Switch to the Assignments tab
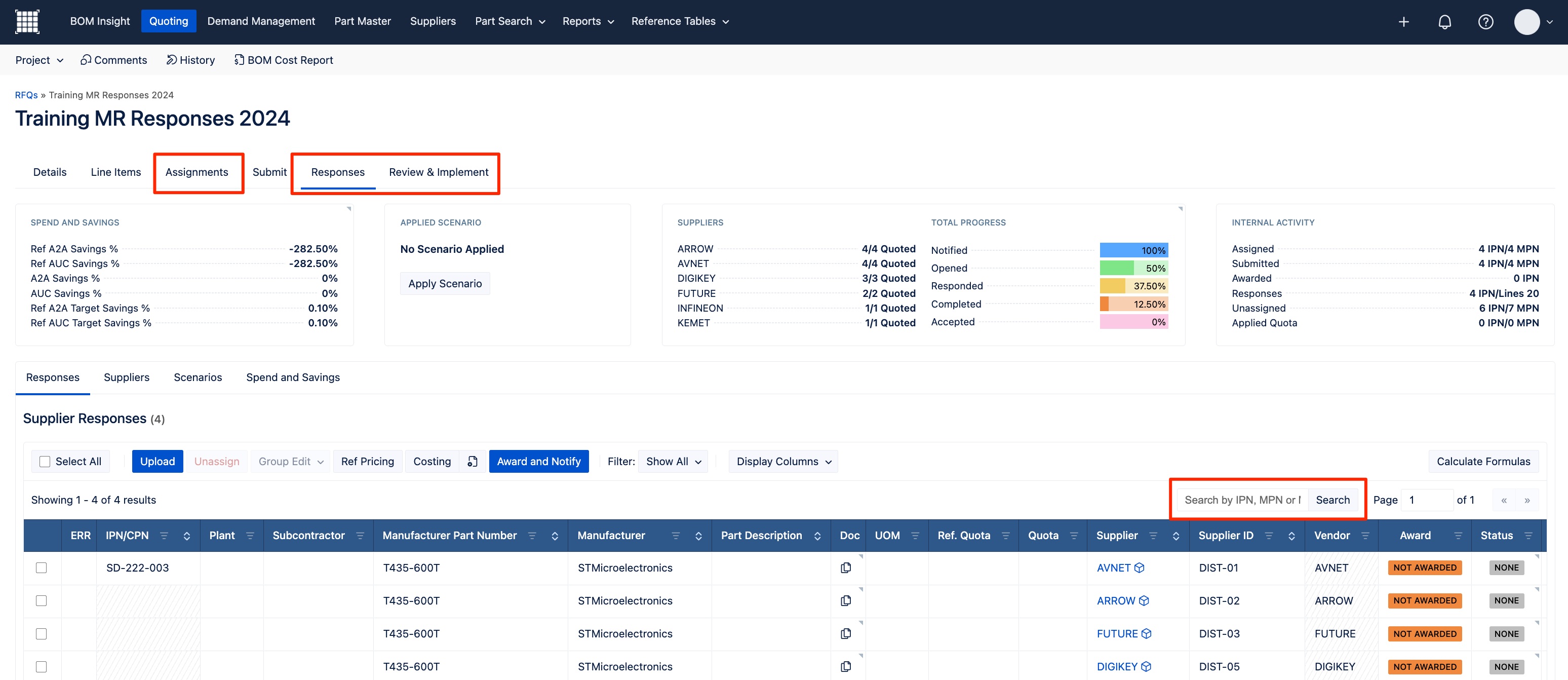 coord(197,172)
